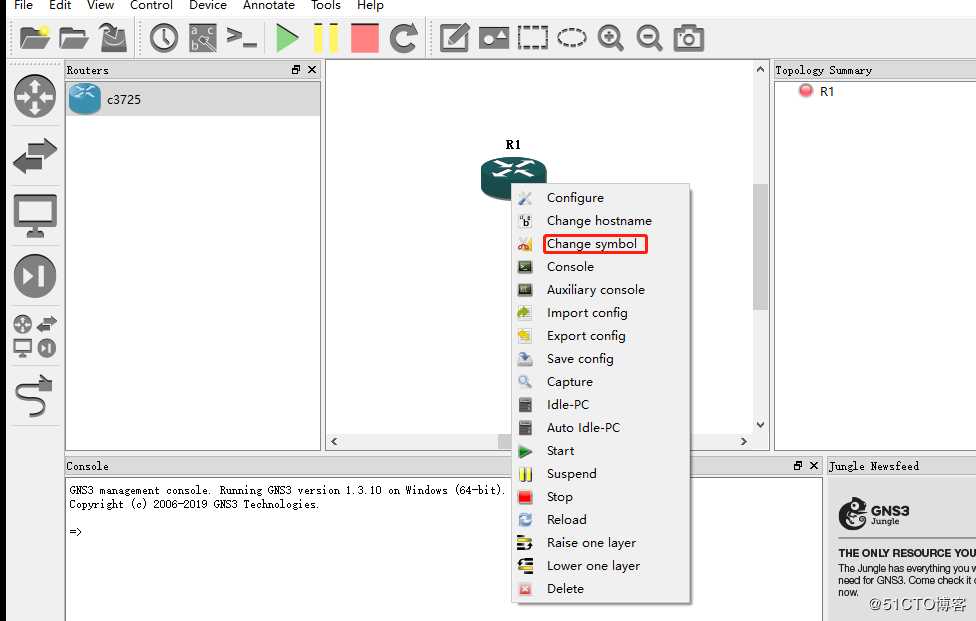Choose Console from the context menu
The image size is (976, 621).
pos(601,267)
